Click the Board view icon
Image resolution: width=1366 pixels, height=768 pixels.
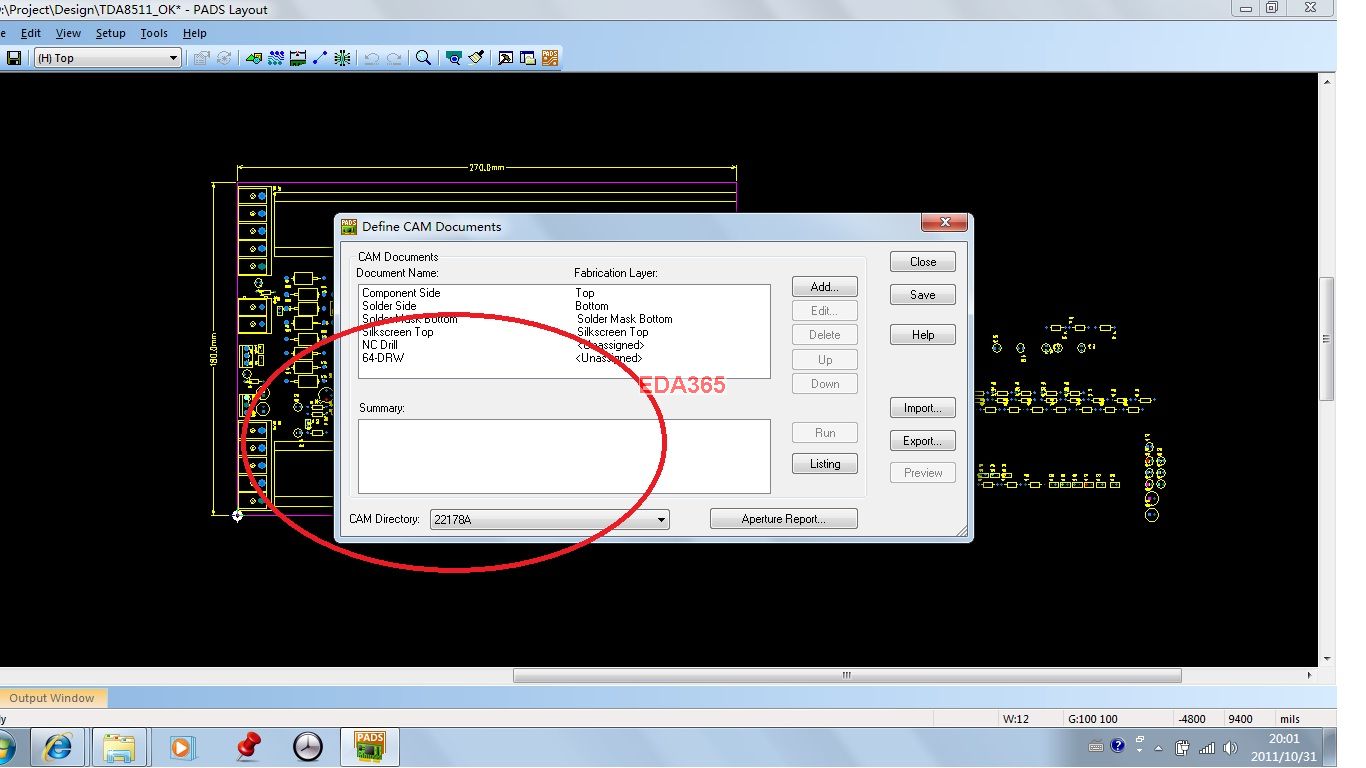[x=454, y=58]
